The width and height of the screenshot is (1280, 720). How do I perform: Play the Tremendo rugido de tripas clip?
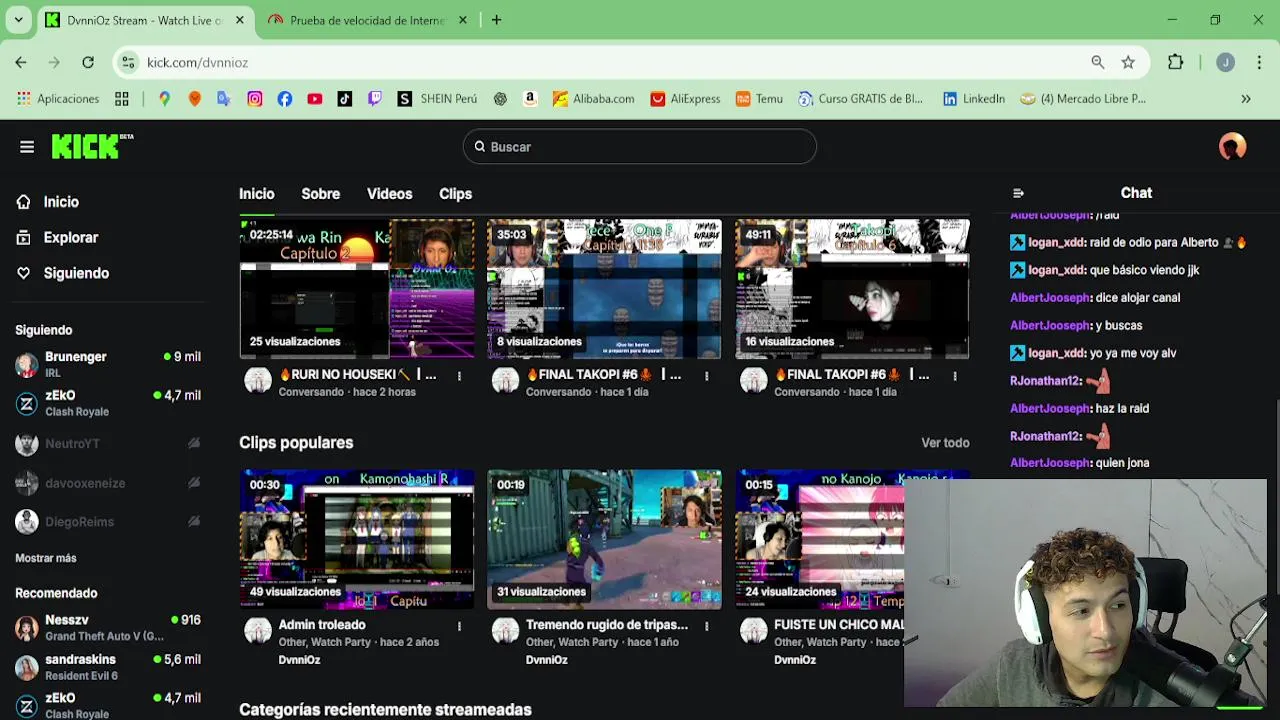604,539
